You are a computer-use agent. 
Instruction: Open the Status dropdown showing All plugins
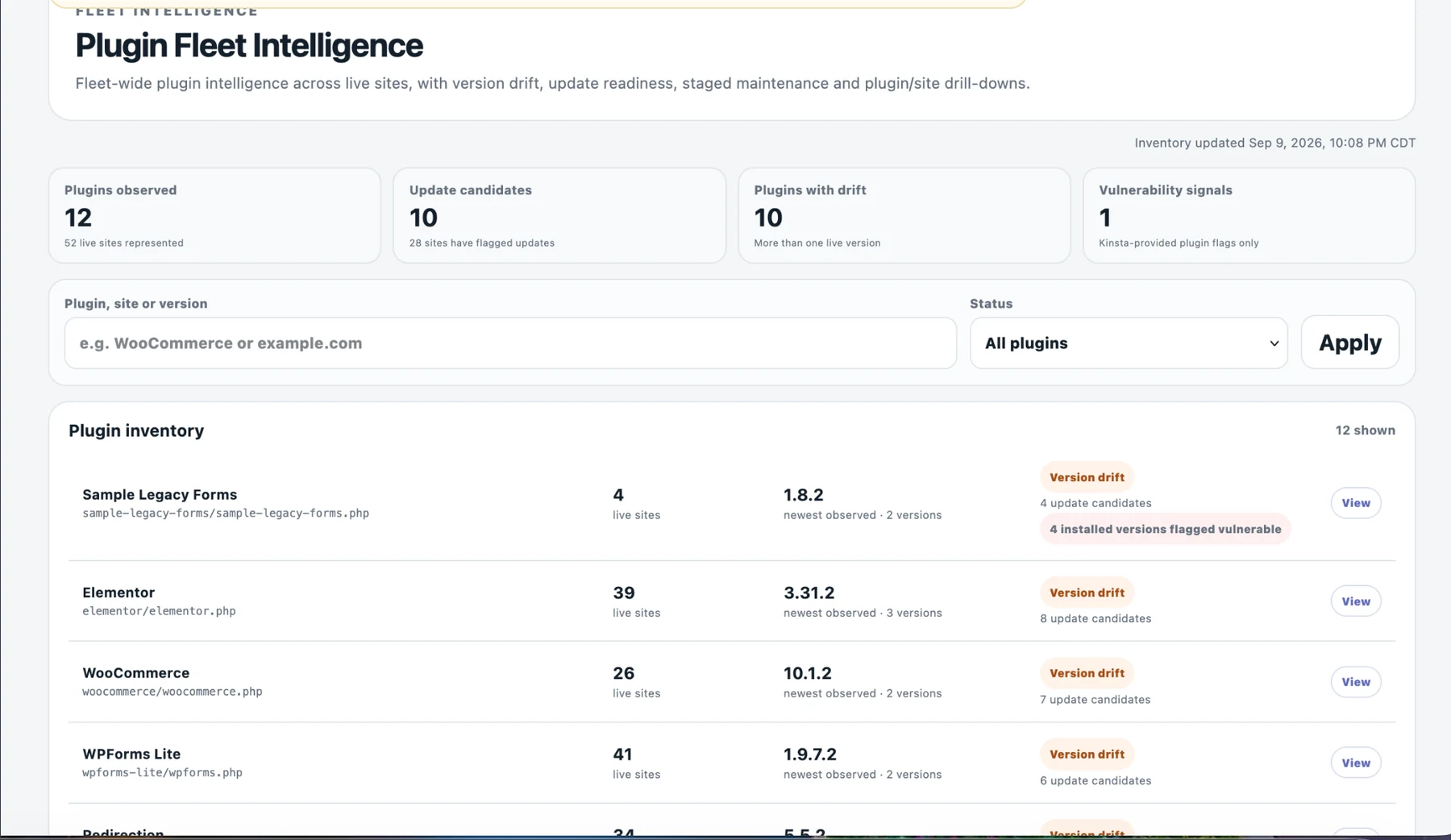[x=1129, y=343]
